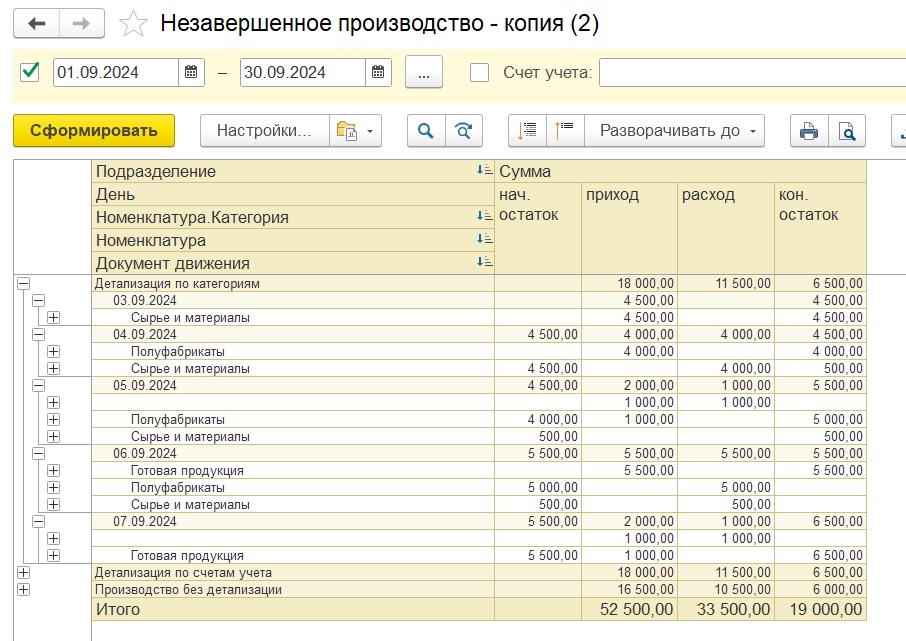906x641 pixels.
Task: Go back with the left arrow button
Action: tap(36, 23)
